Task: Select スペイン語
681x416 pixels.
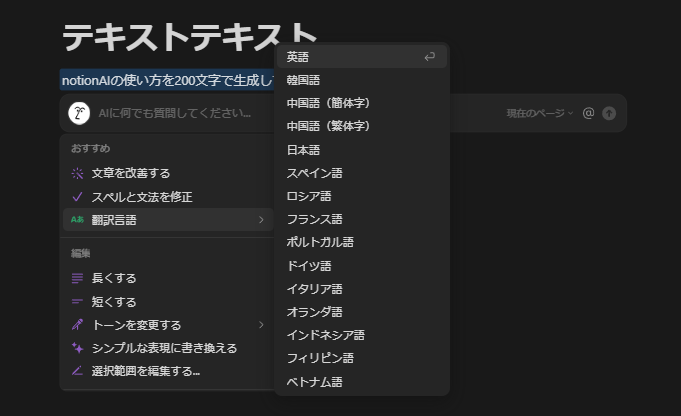Action: click(362, 173)
